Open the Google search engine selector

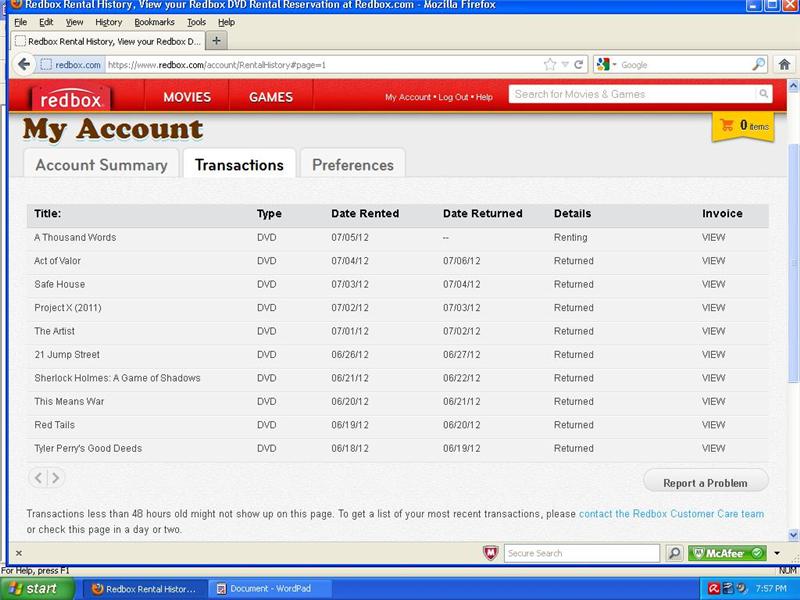click(x=606, y=65)
